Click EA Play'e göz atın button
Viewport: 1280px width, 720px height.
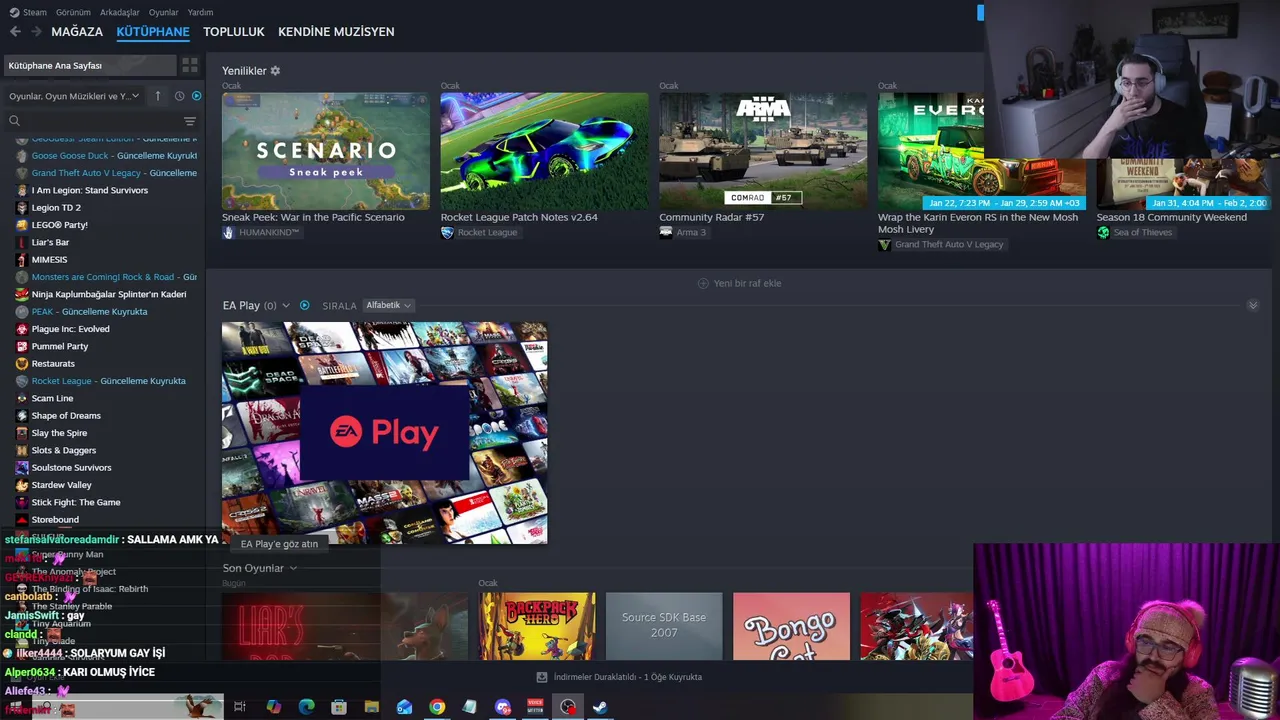[279, 544]
